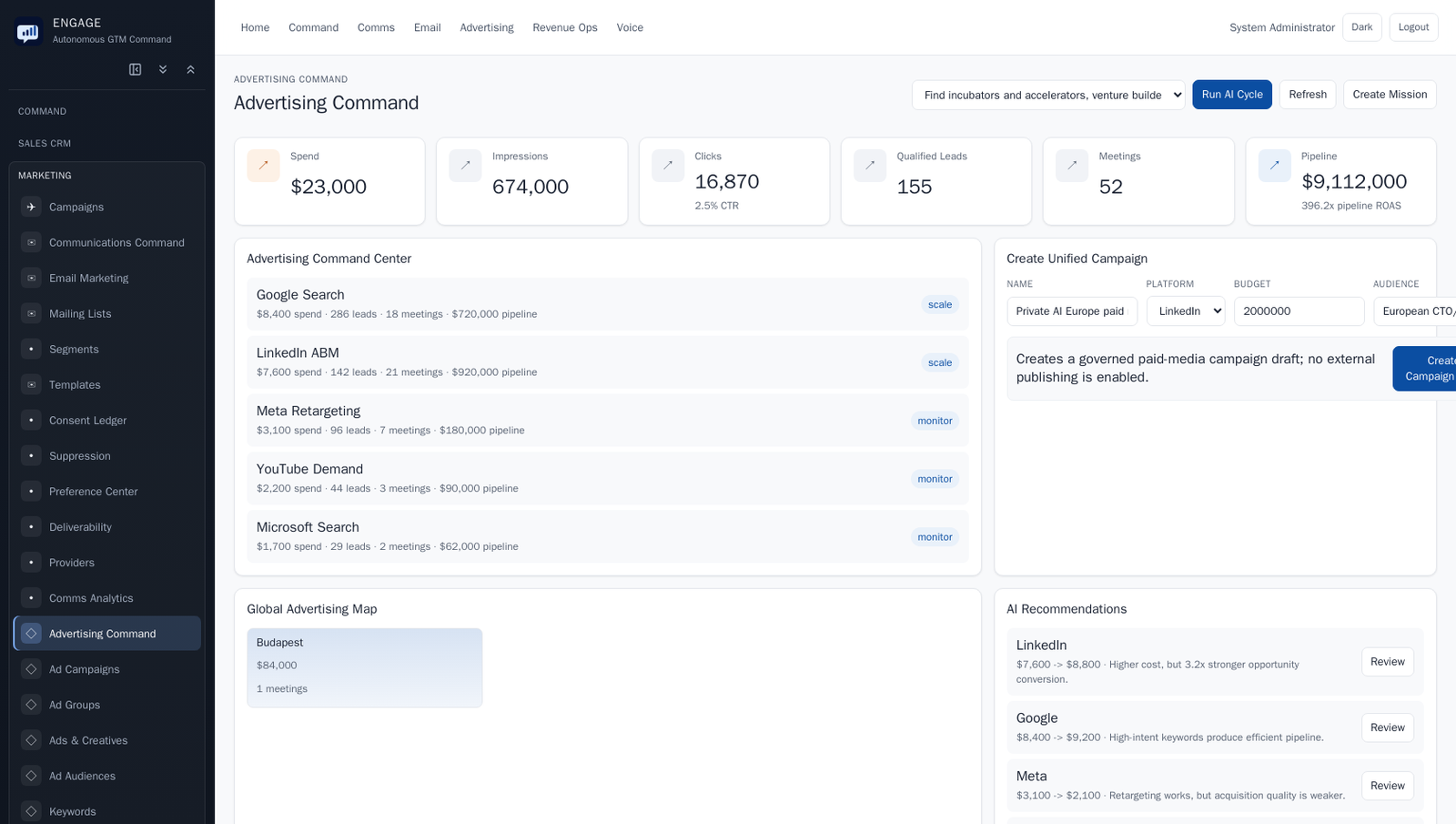Expand all sidebar sections with double-chevron down
1456x824 pixels.
tap(163, 69)
